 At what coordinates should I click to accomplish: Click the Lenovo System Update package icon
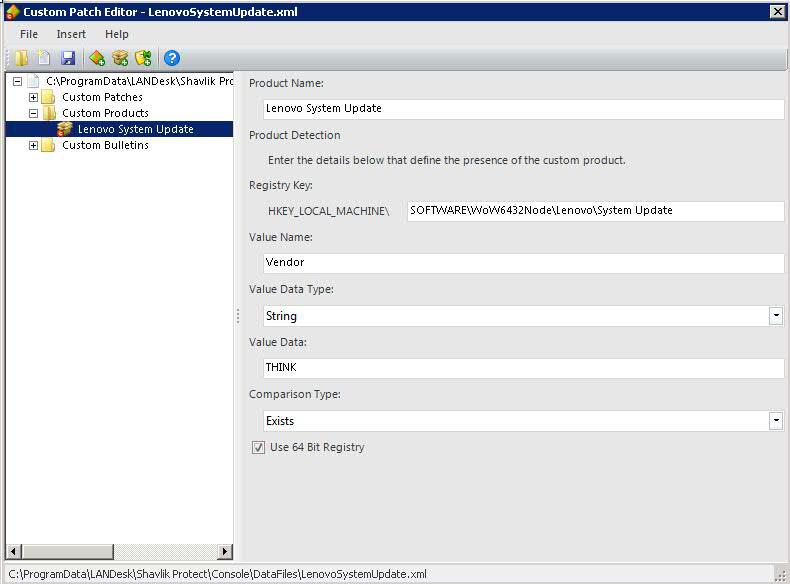pyautogui.click(x=64, y=129)
